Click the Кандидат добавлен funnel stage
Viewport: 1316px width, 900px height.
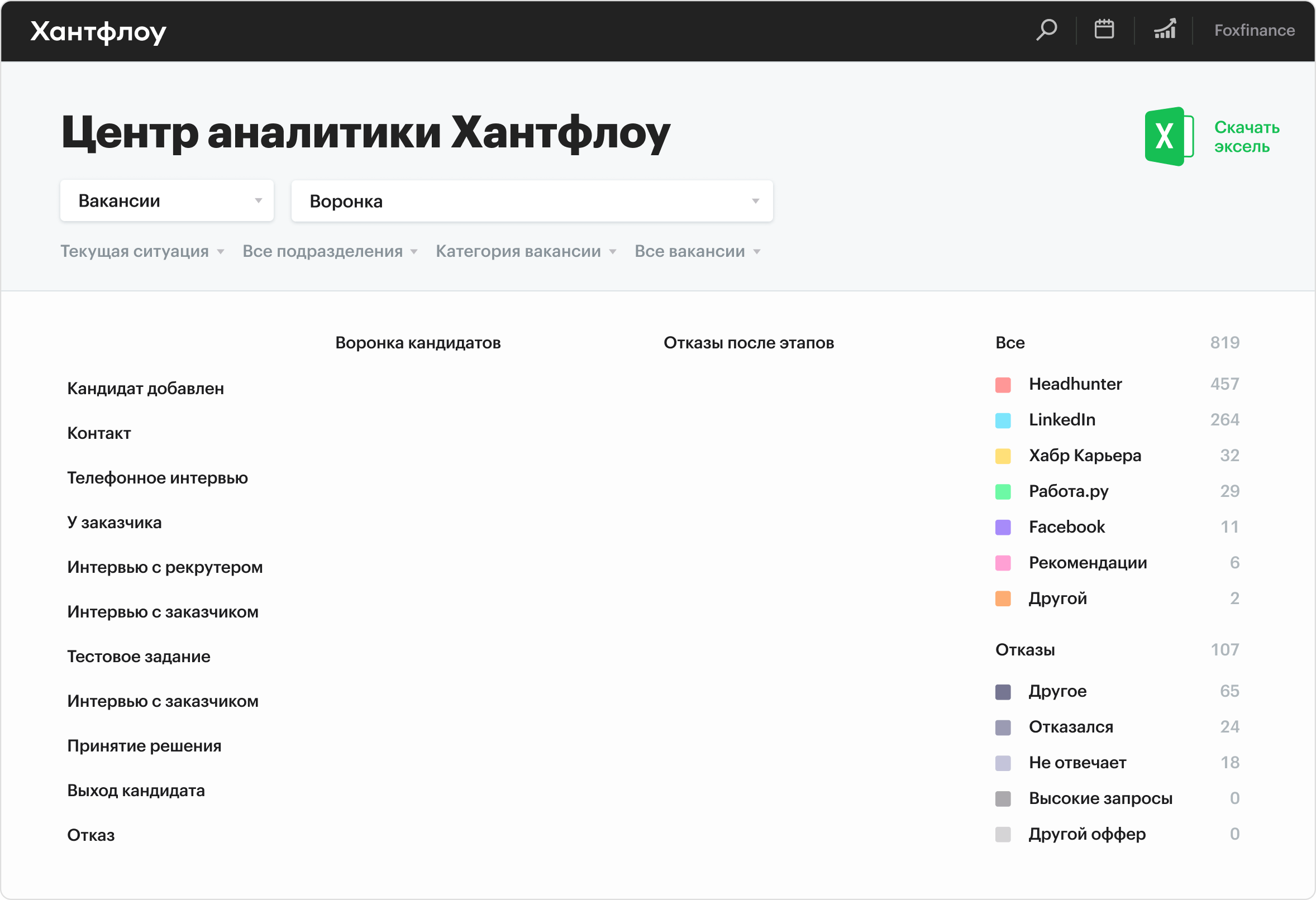click(145, 388)
